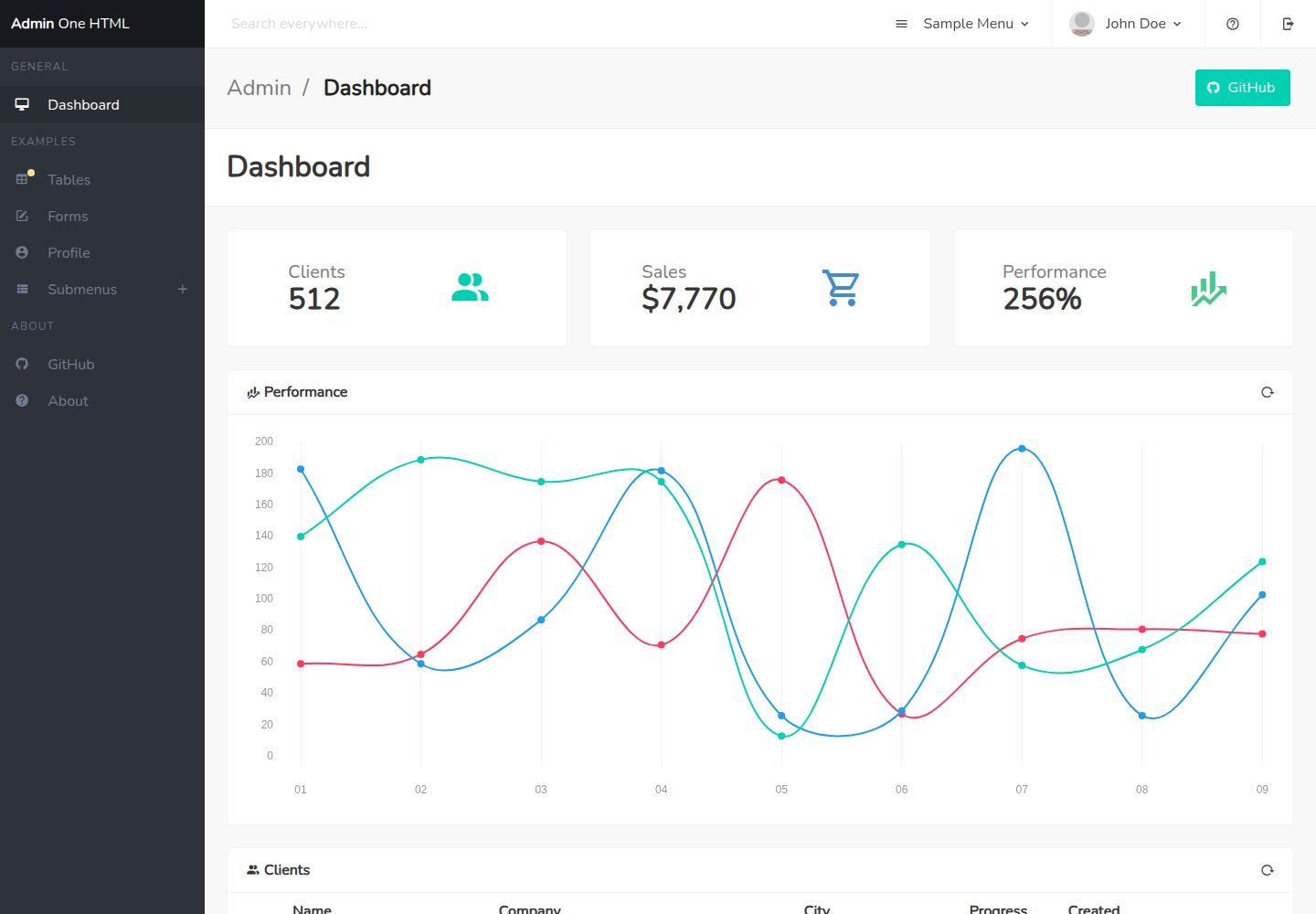Click the Admin breadcrumb link

click(x=259, y=88)
